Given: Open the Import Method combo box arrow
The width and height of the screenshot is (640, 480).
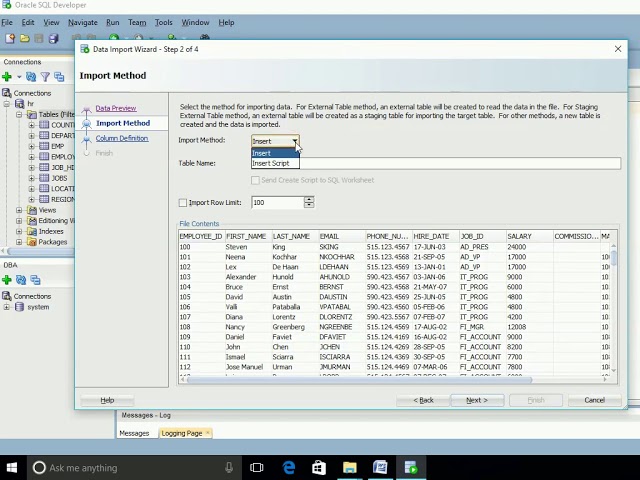Looking at the screenshot, I should (x=295, y=141).
